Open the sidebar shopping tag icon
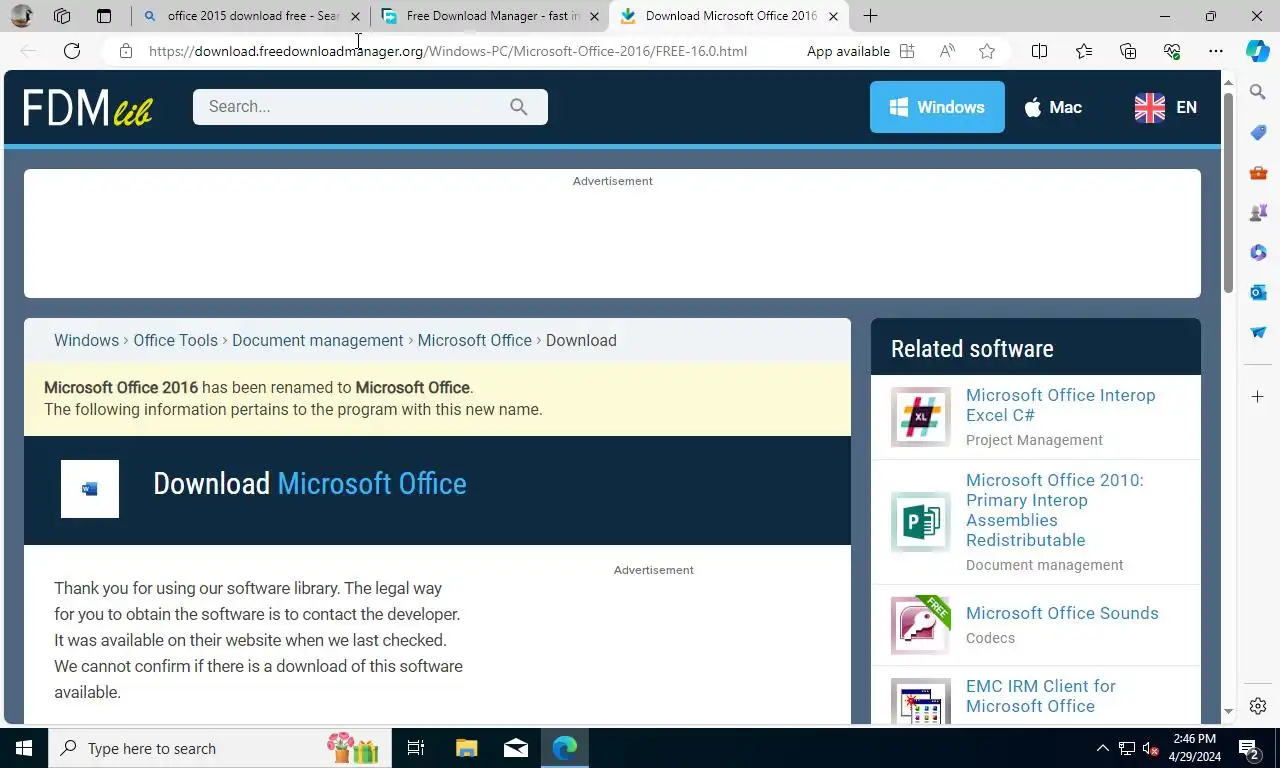The height and width of the screenshot is (768, 1280). (1258, 133)
